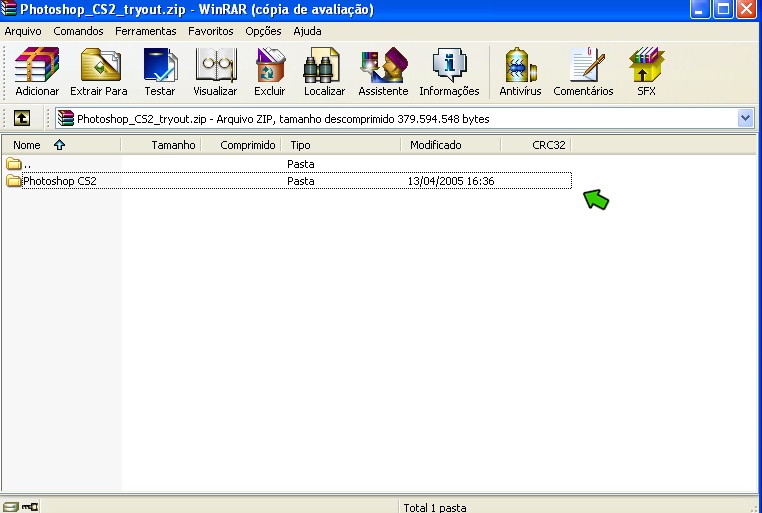Open the Opções menu
Image resolution: width=762 pixels, height=513 pixels.
click(x=263, y=31)
